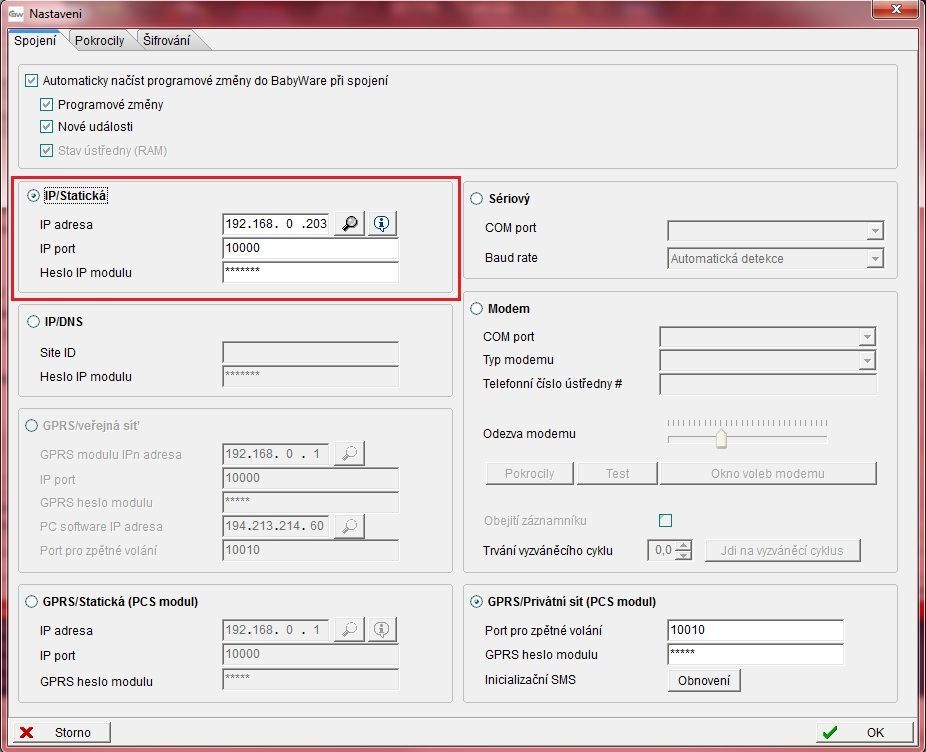Click the magnifier search icon beside IP adresa
926x752 pixels.
348,224
